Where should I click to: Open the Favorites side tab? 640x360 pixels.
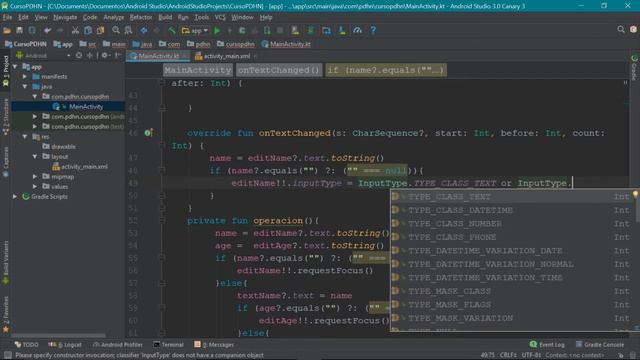[x=6, y=314]
